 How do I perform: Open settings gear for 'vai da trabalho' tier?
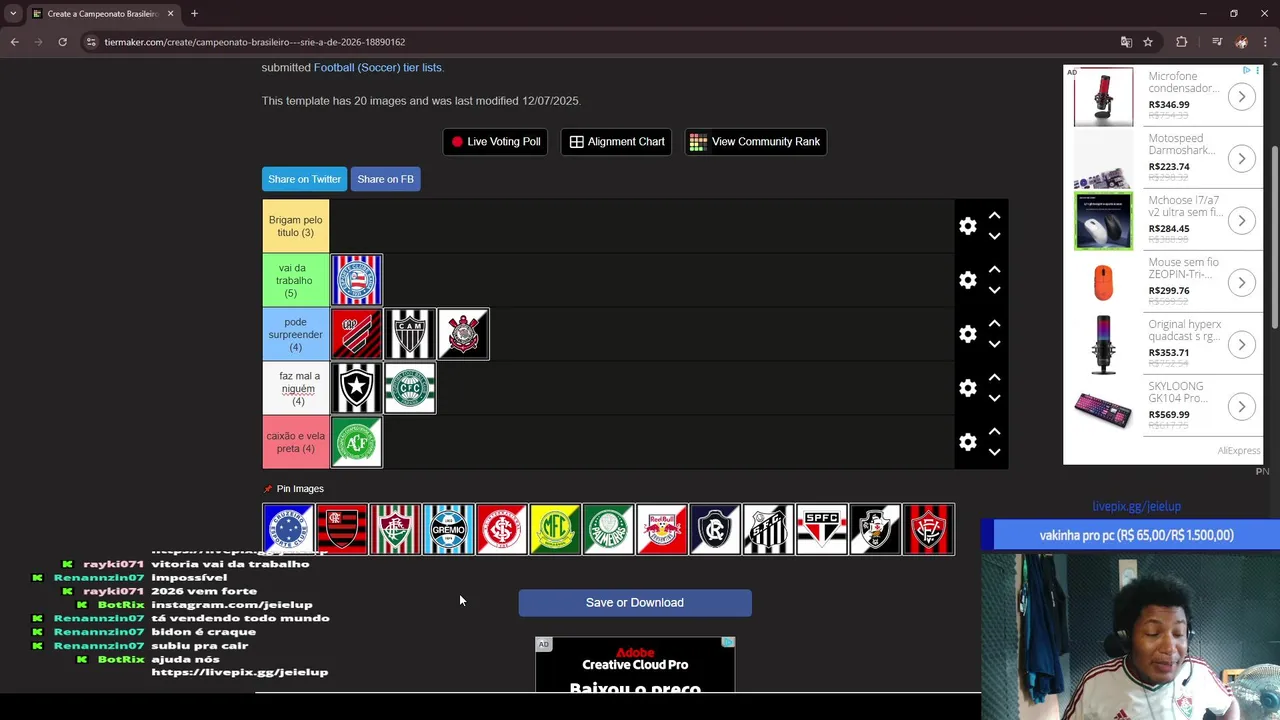(x=967, y=280)
